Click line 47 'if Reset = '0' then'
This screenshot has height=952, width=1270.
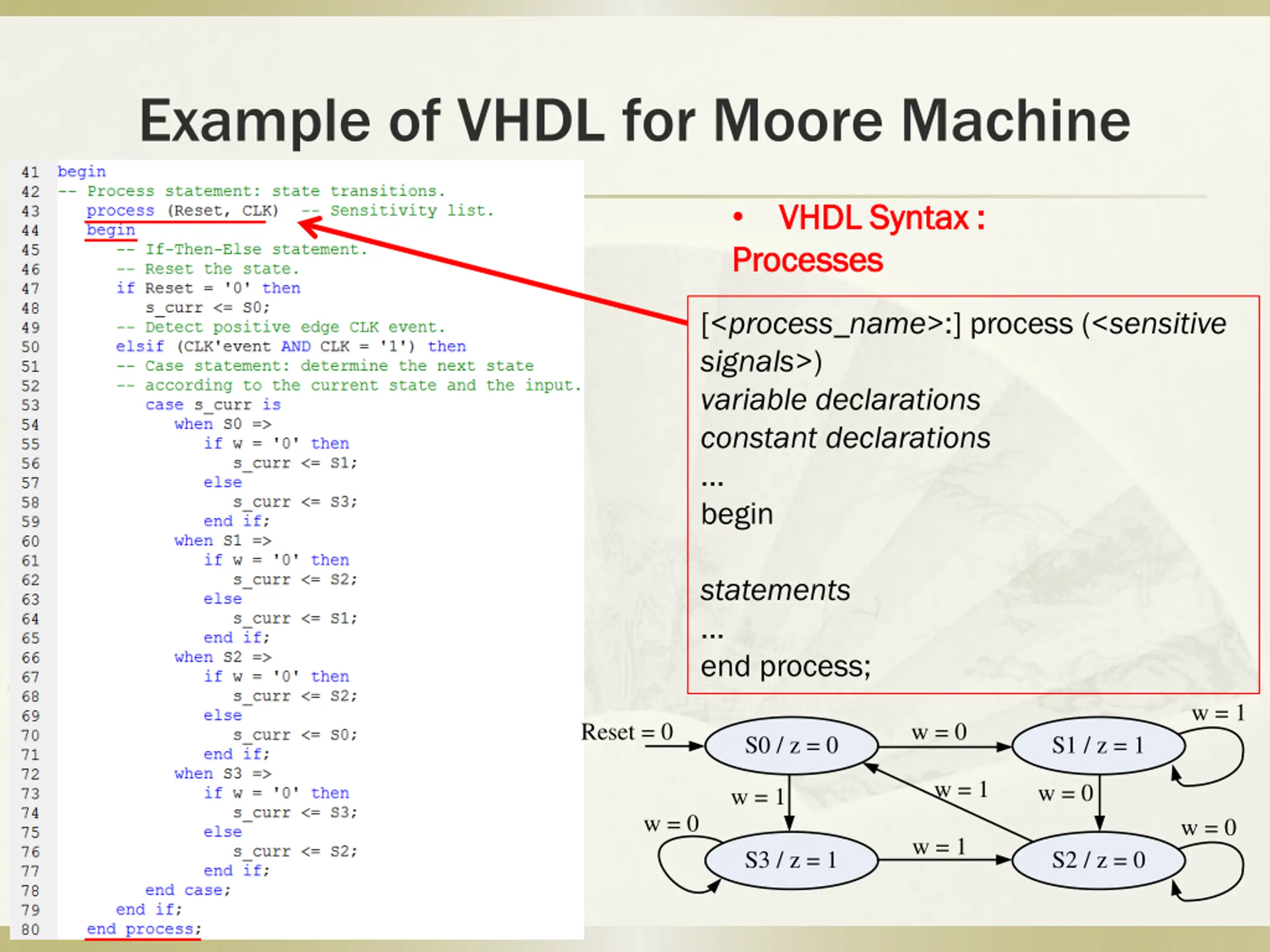pyautogui.click(x=208, y=288)
